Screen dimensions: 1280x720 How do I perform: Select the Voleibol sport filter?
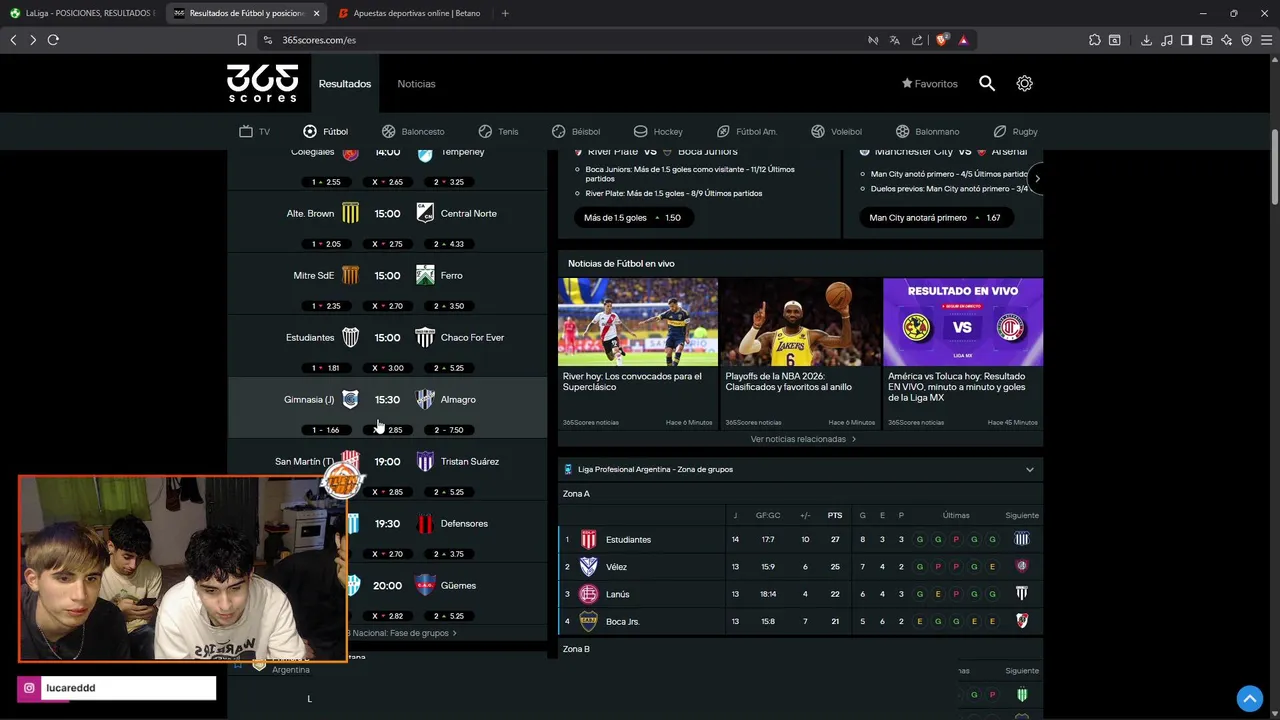(836, 131)
